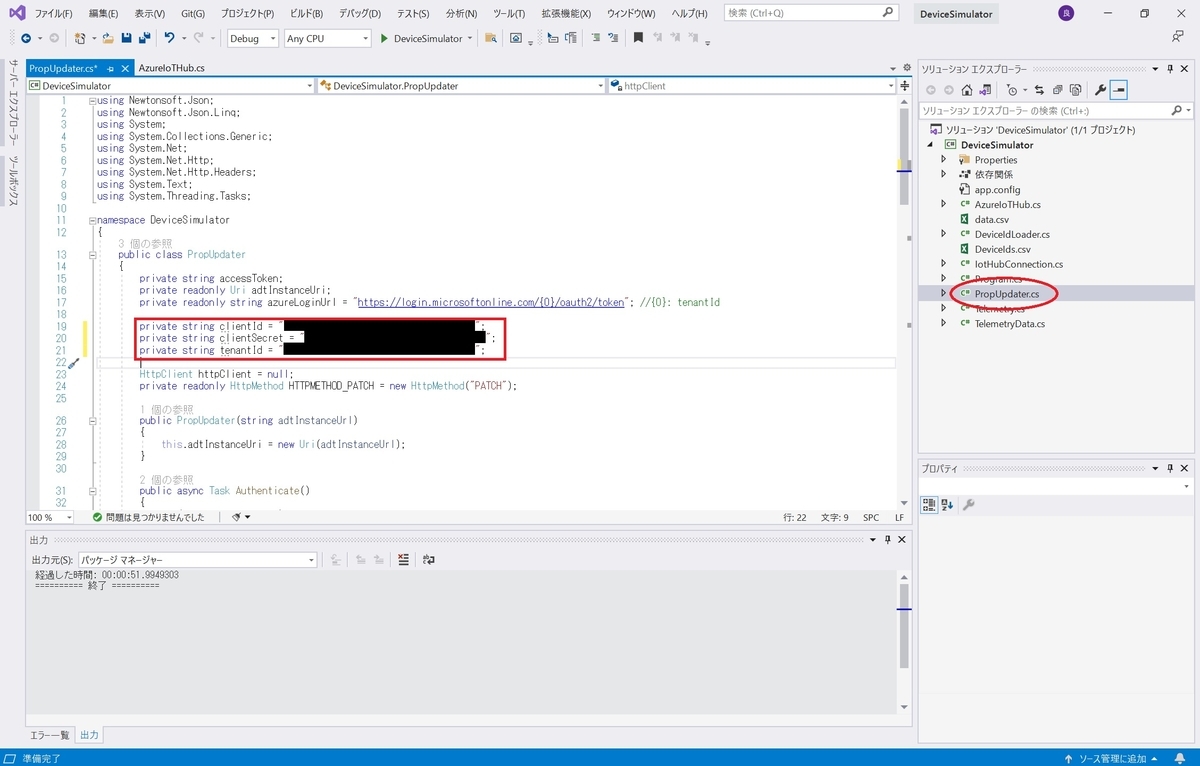This screenshot has width=1200, height=766.
Task: Click the サーバー エクスプローラー side tab
Action: [x=14, y=105]
